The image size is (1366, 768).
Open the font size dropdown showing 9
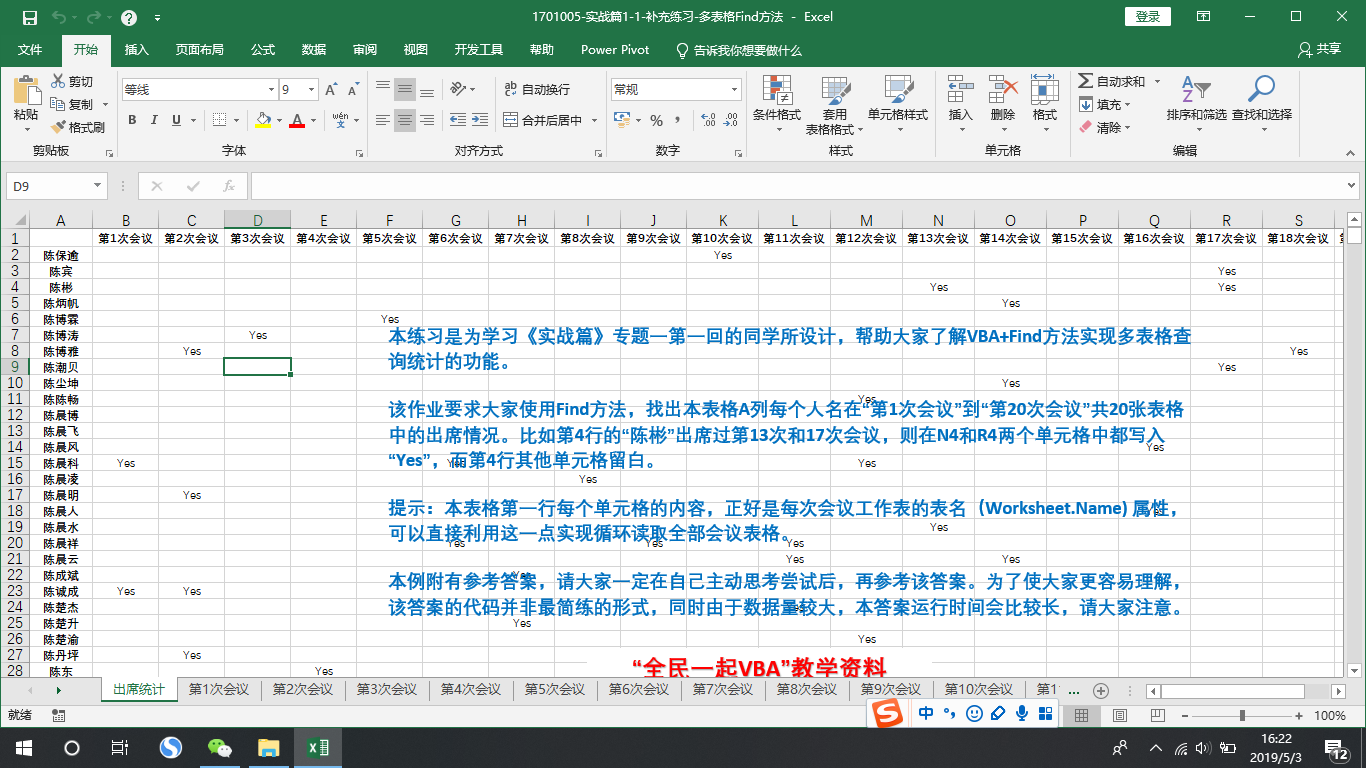[312, 89]
